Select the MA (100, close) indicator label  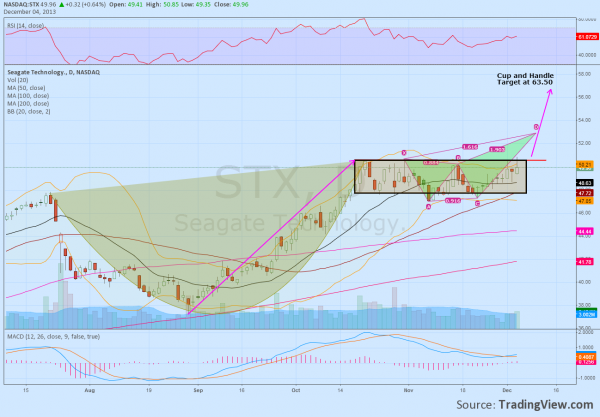[28, 96]
